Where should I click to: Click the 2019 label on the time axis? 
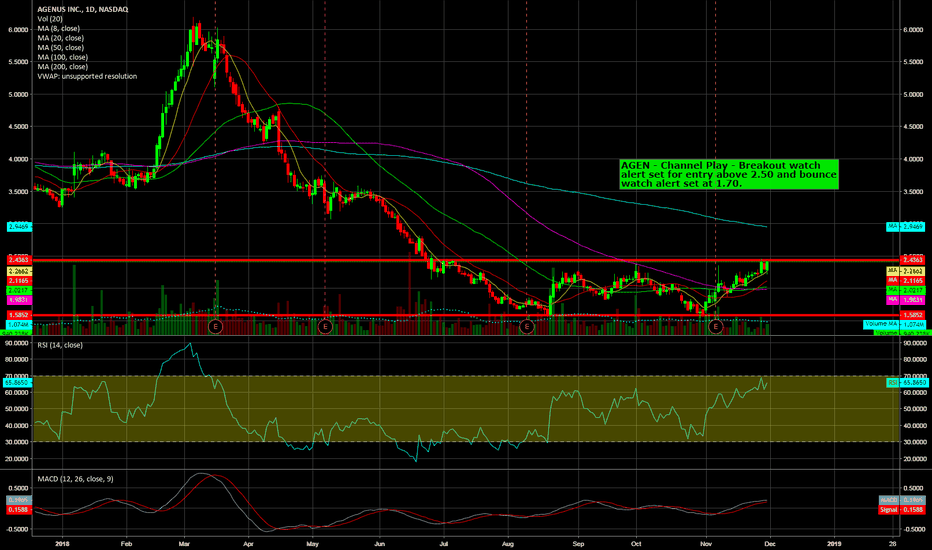(834, 543)
